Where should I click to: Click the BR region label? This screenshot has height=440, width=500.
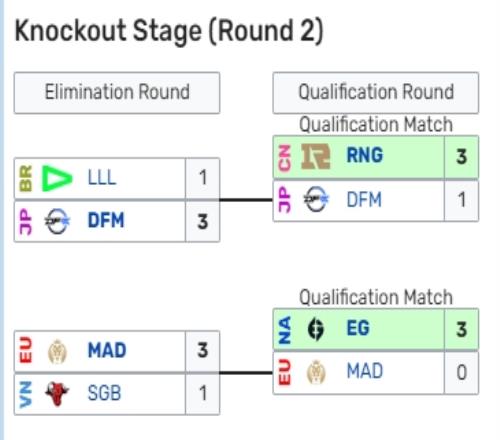[x=26, y=179]
